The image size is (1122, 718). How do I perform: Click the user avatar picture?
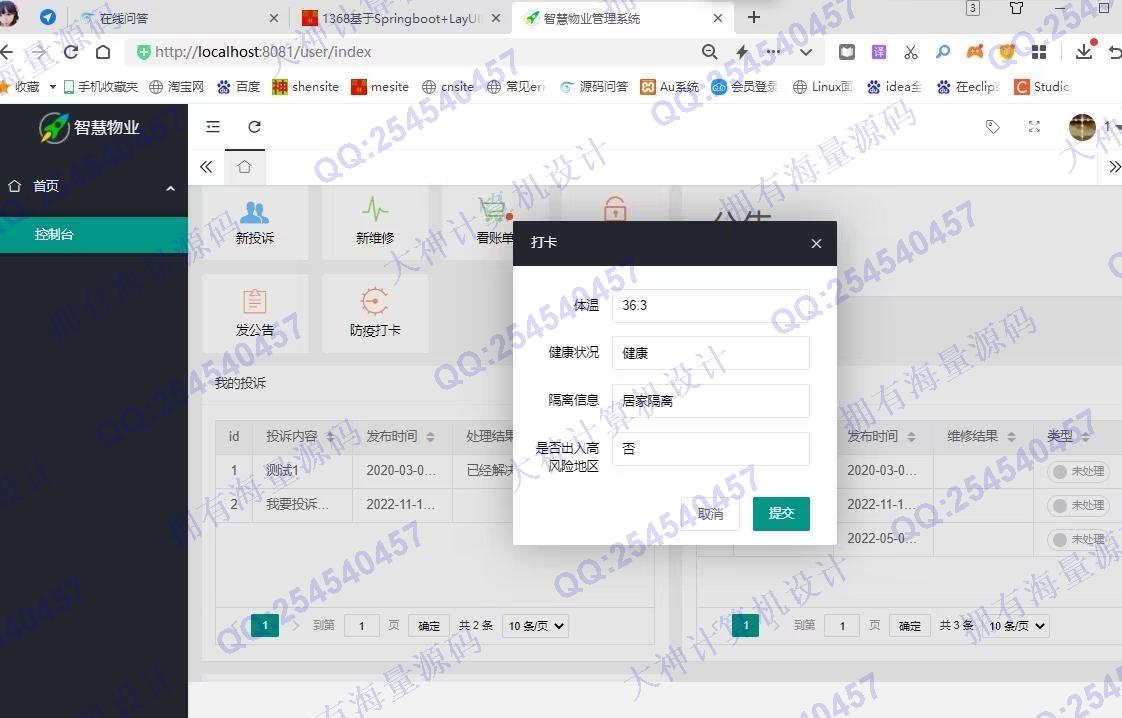click(1082, 127)
